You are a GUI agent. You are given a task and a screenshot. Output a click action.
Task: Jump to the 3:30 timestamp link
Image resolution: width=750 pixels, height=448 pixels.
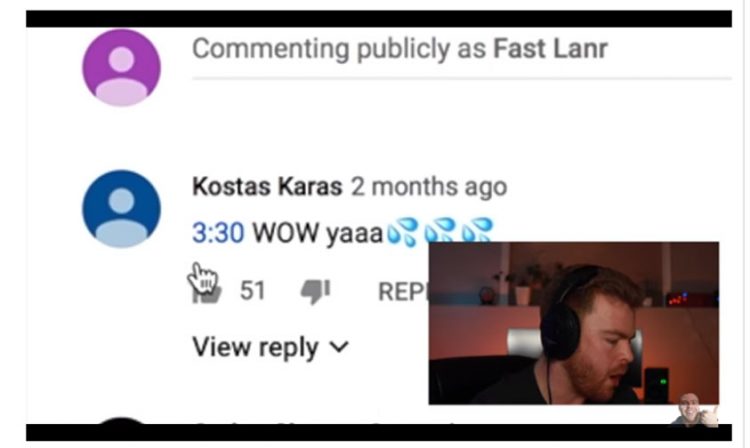coord(218,233)
